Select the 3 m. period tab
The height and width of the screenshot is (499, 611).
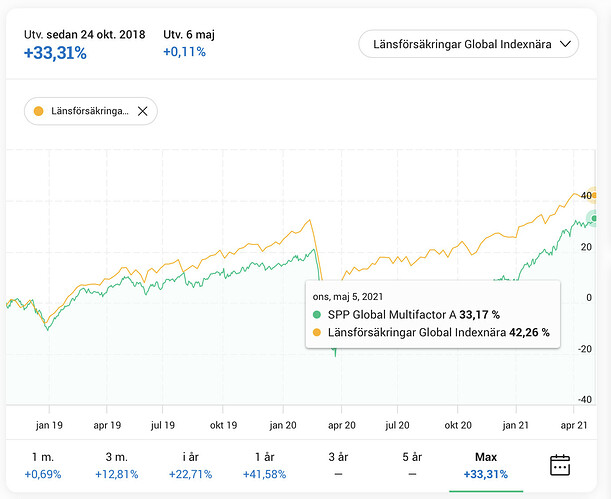click(x=117, y=465)
